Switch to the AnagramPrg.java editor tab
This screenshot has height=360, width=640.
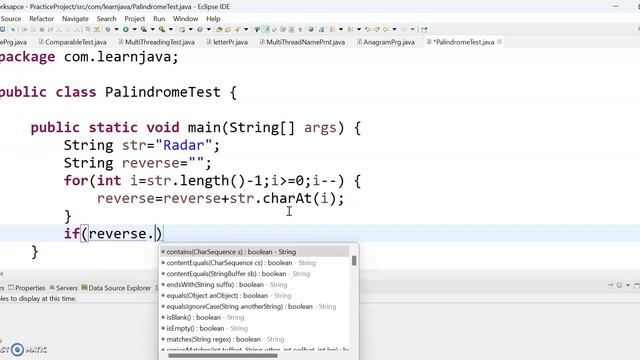[x=386, y=42]
